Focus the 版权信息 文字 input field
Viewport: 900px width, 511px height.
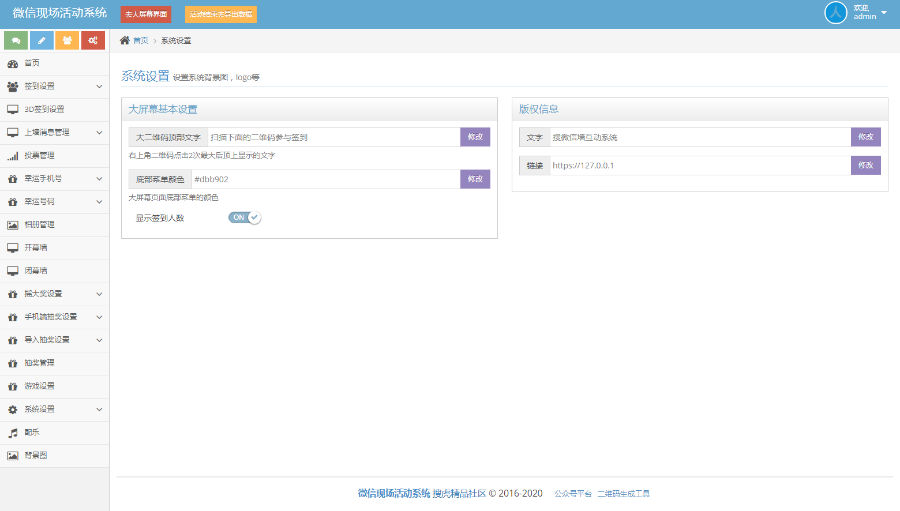pos(700,137)
